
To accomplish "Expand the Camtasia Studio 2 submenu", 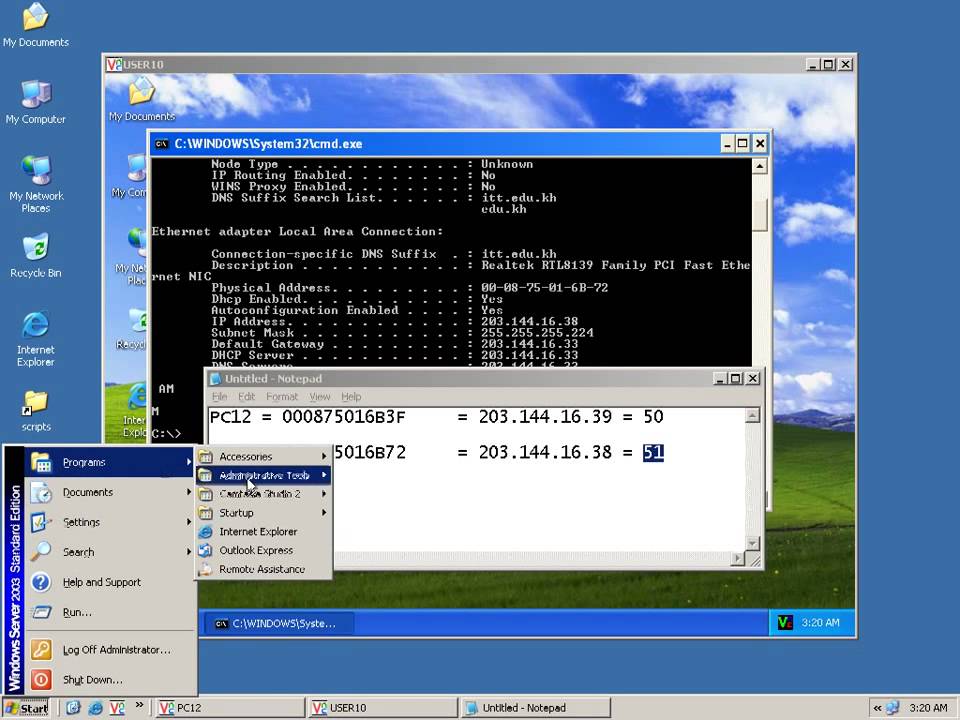I will (x=264, y=493).
